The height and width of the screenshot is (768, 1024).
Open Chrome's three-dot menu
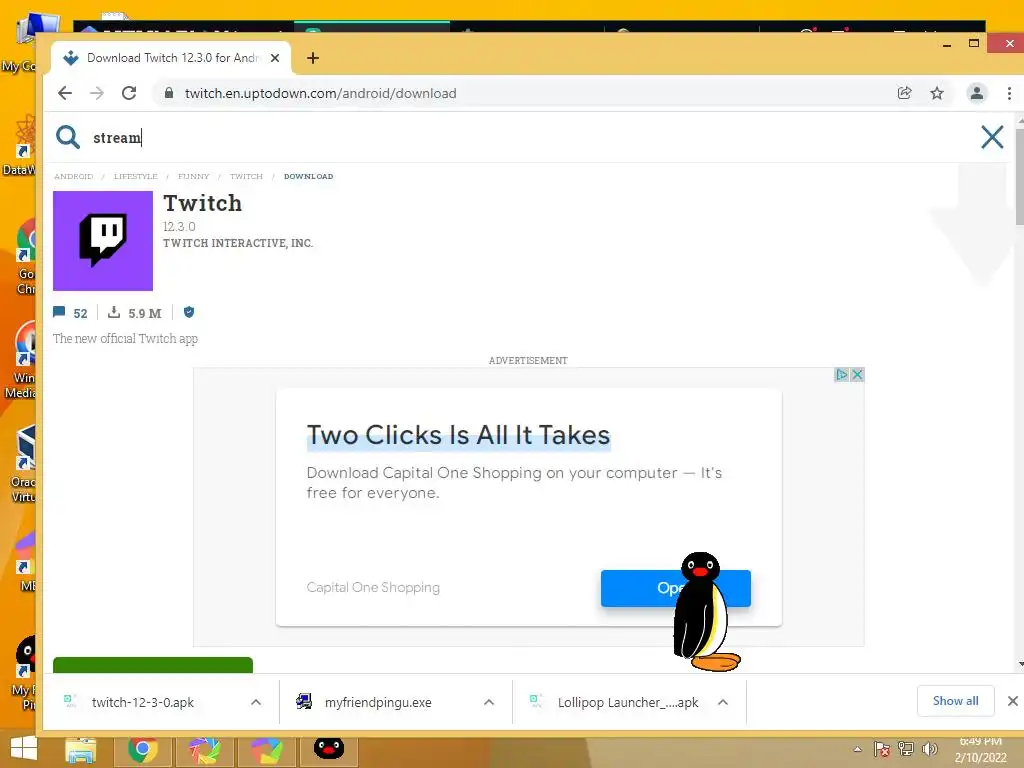(1009, 93)
